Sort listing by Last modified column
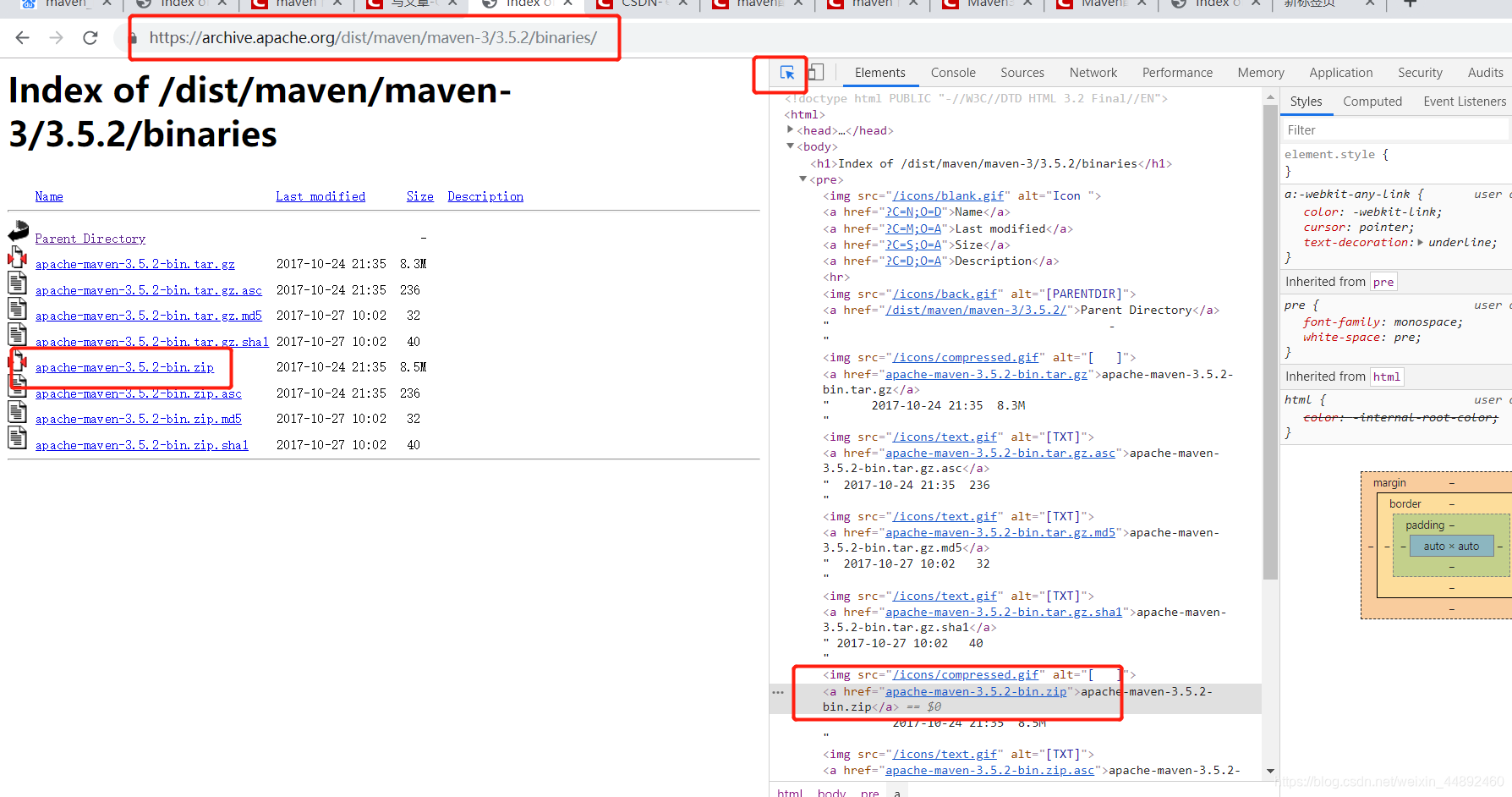Image resolution: width=1512 pixels, height=797 pixels. 320,196
